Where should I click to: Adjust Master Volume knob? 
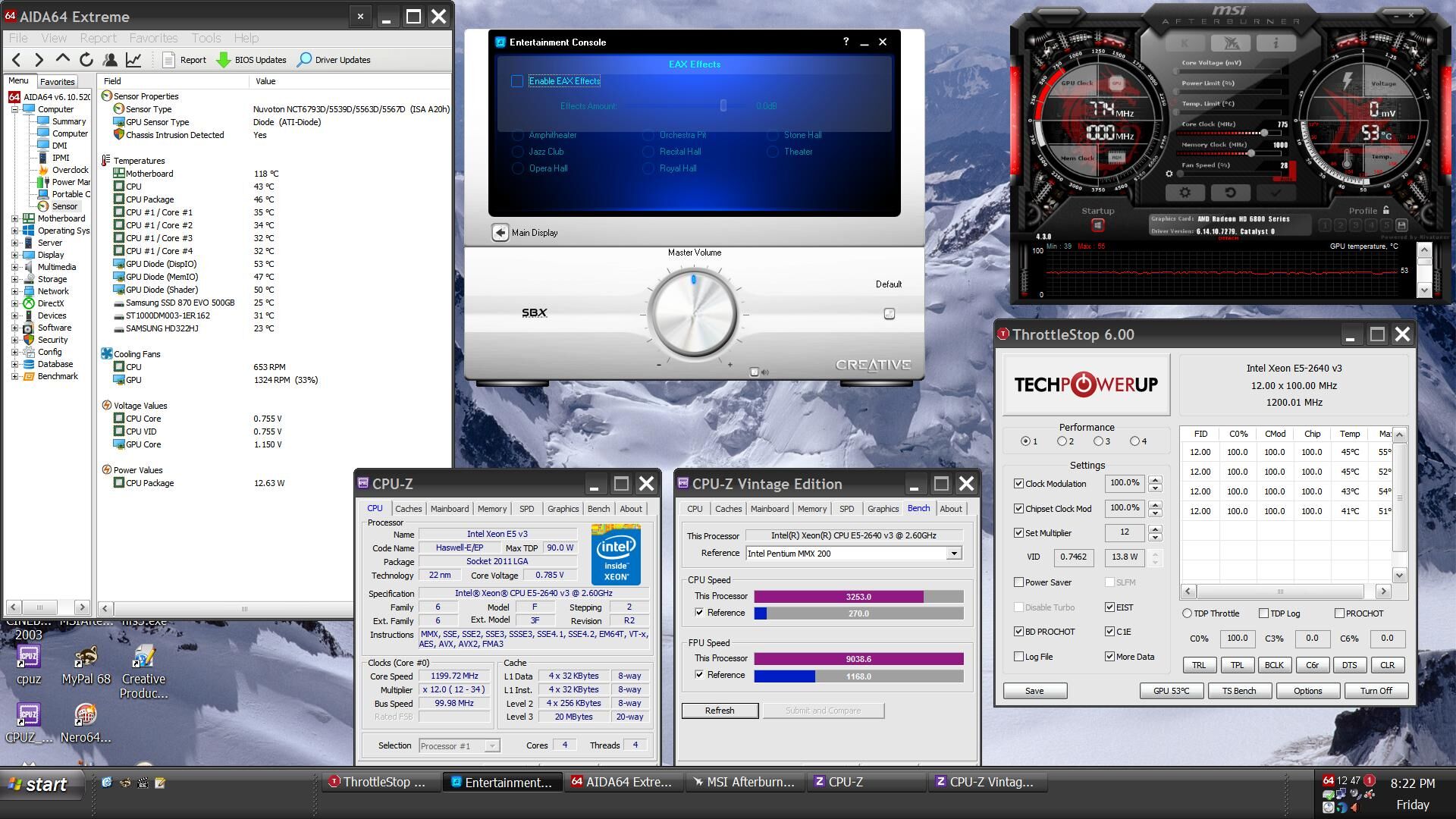click(x=693, y=313)
